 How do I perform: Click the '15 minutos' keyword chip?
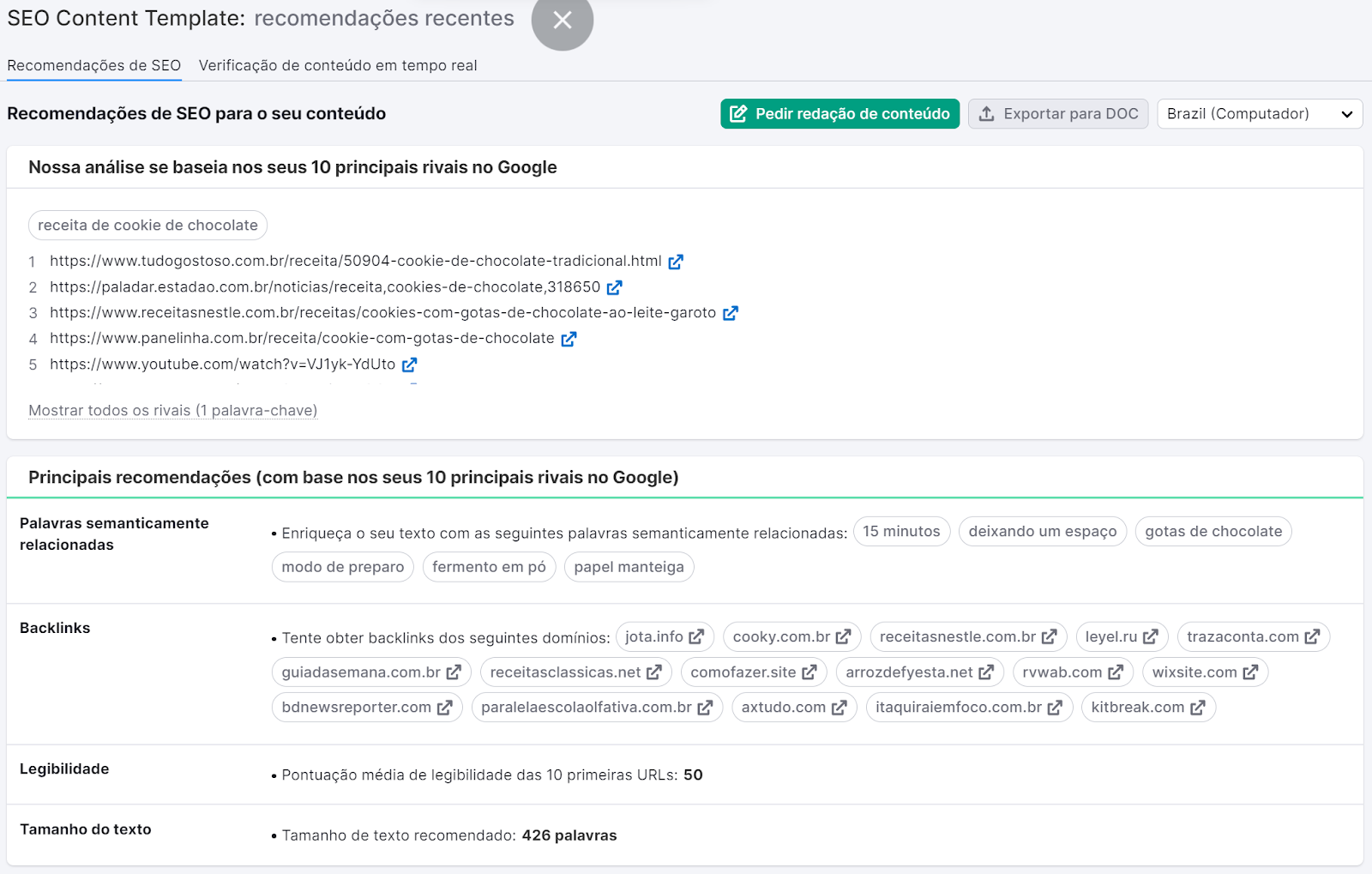[x=901, y=531]
